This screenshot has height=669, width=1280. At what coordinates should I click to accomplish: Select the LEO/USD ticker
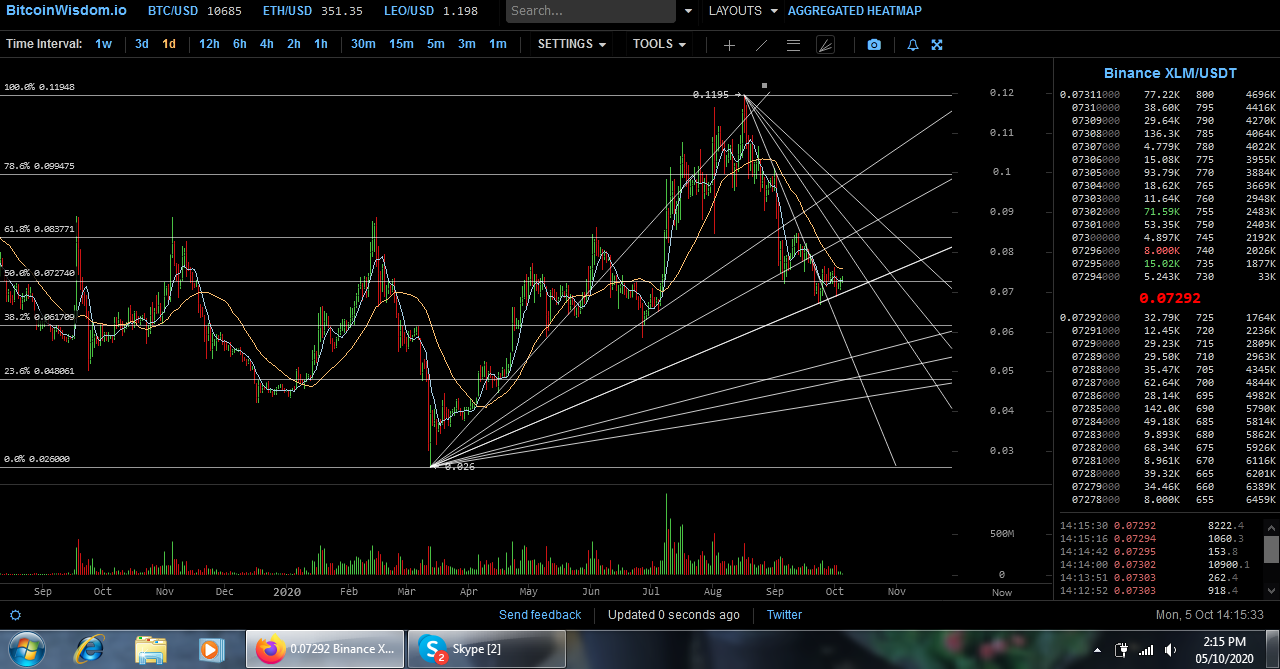point(431,11)
